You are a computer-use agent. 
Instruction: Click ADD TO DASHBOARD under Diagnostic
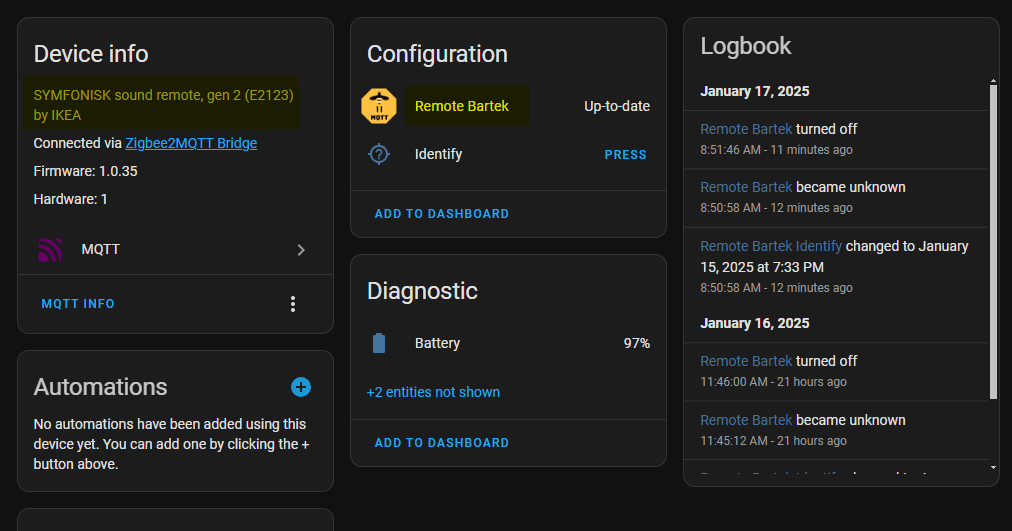(441, 443)
